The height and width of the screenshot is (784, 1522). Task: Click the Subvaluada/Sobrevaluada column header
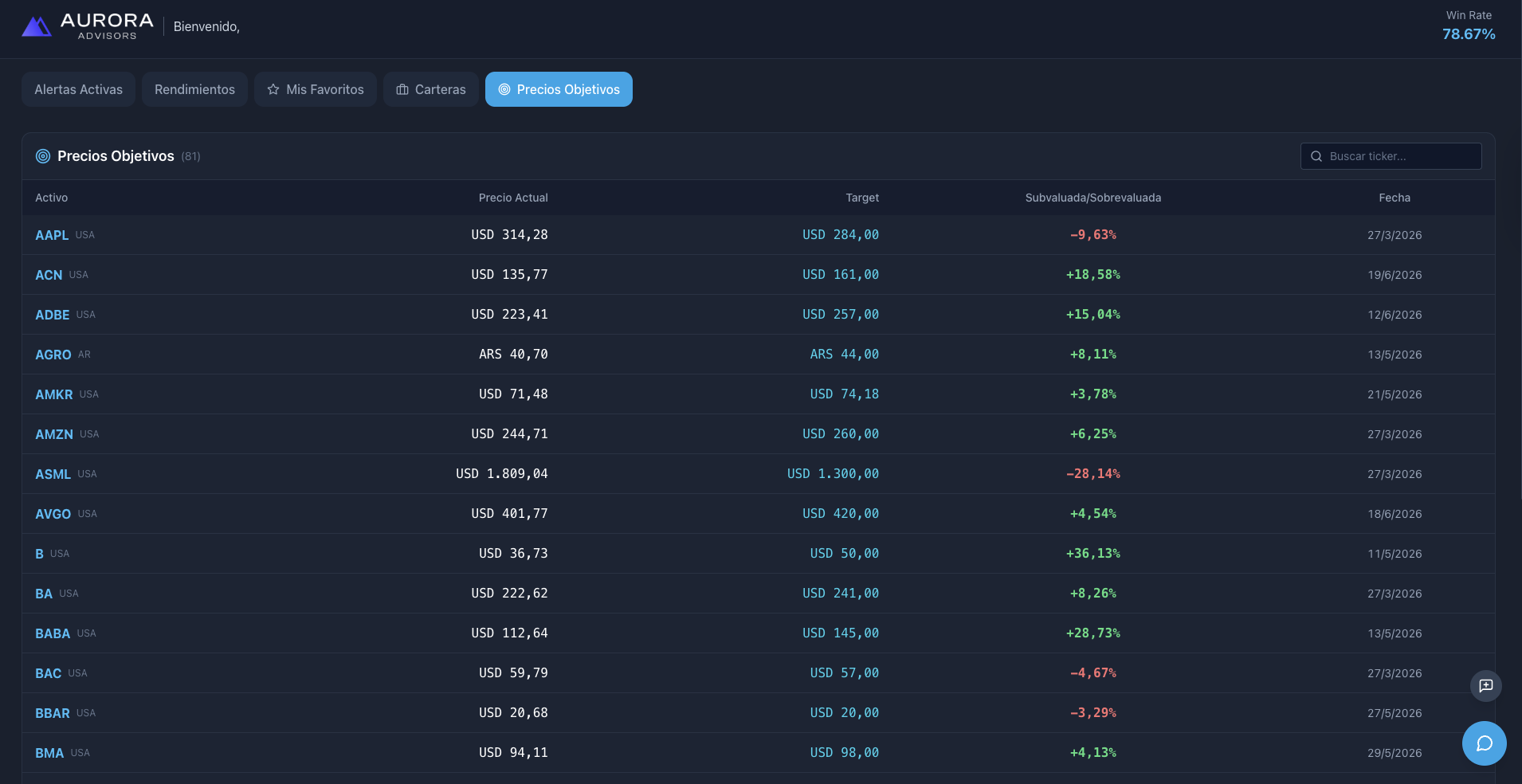click(x=1093, y=198)
